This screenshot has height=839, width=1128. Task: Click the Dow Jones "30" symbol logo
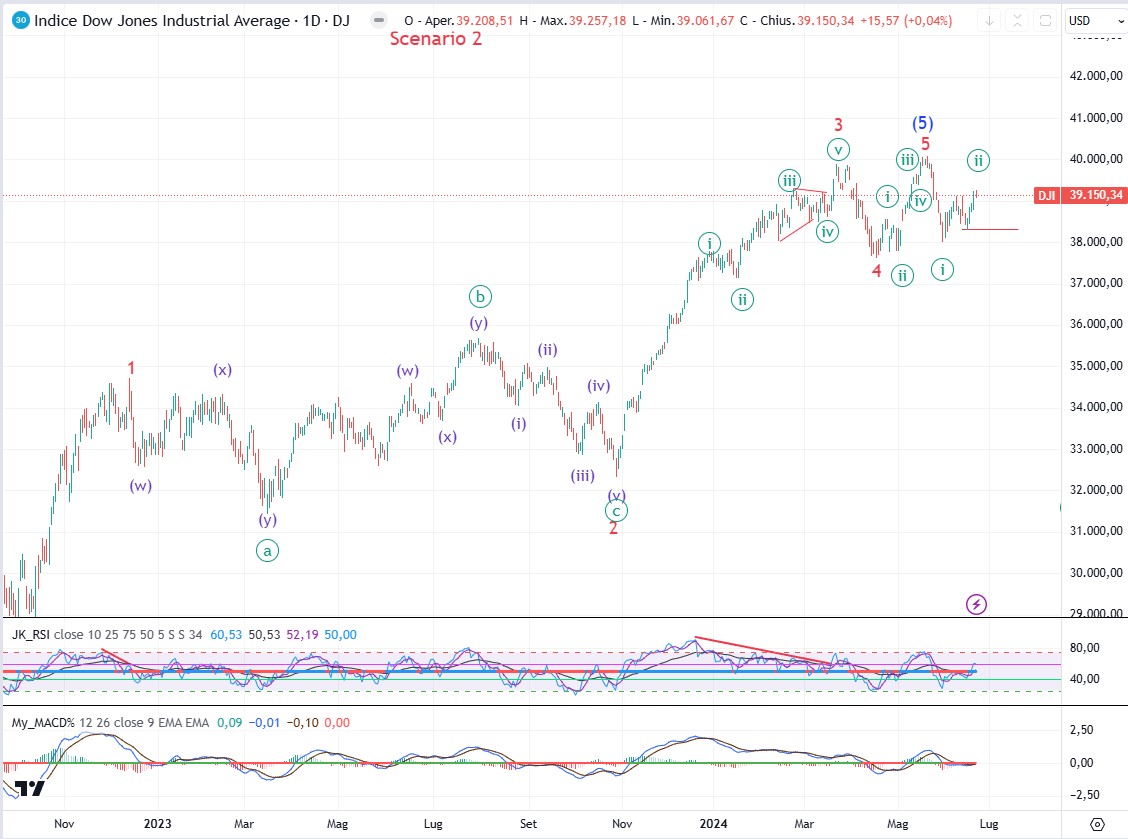coord(20,20)
